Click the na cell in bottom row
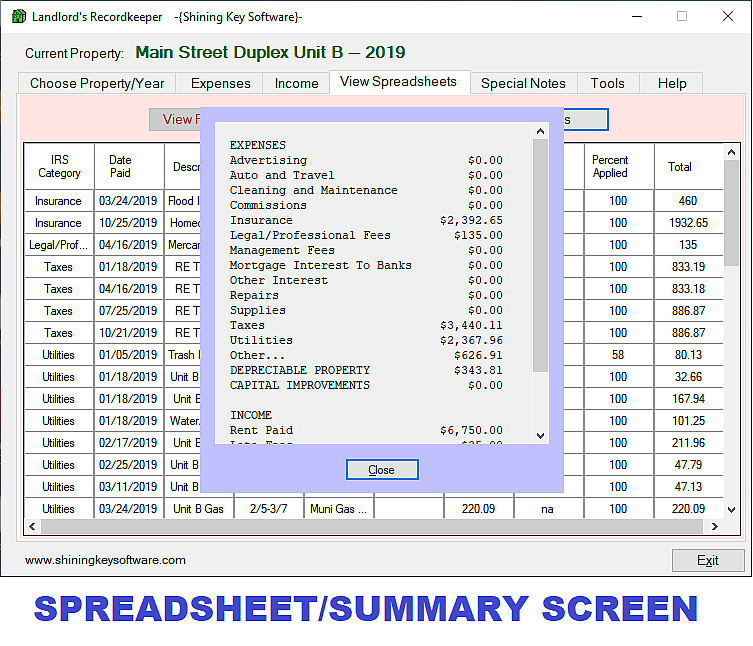 547,509
